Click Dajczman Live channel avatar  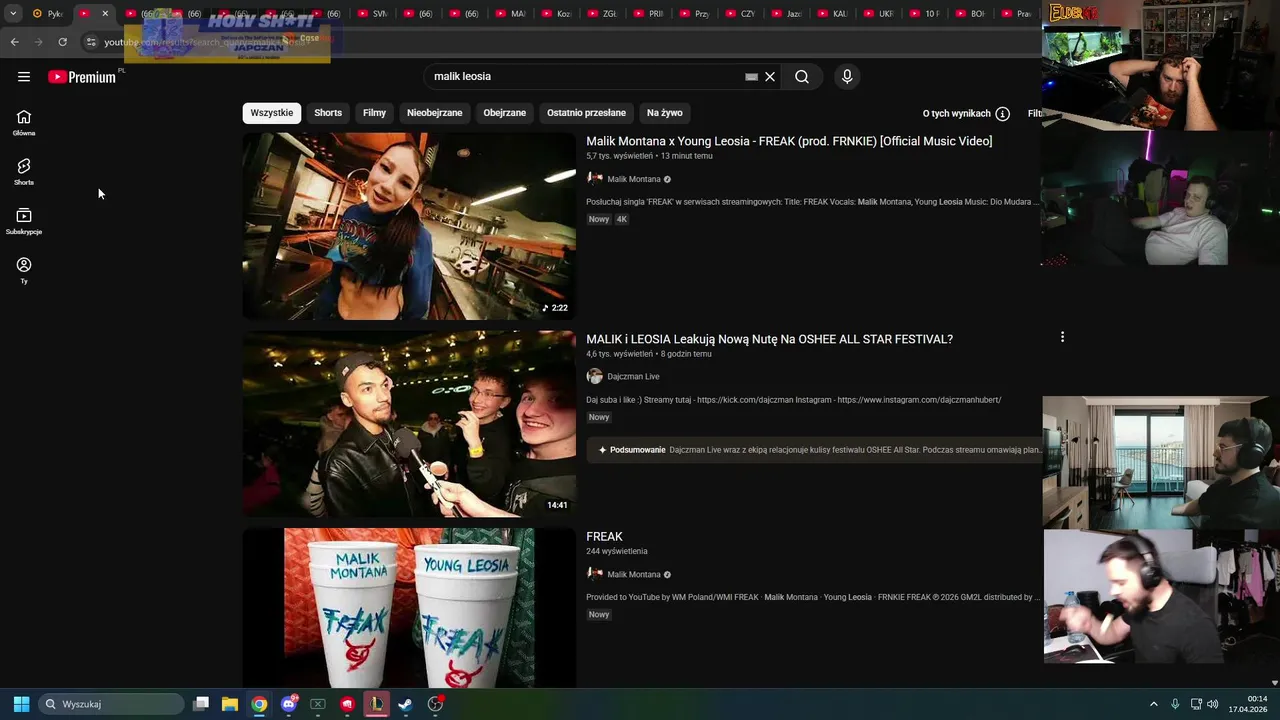[x=595, y=376]
